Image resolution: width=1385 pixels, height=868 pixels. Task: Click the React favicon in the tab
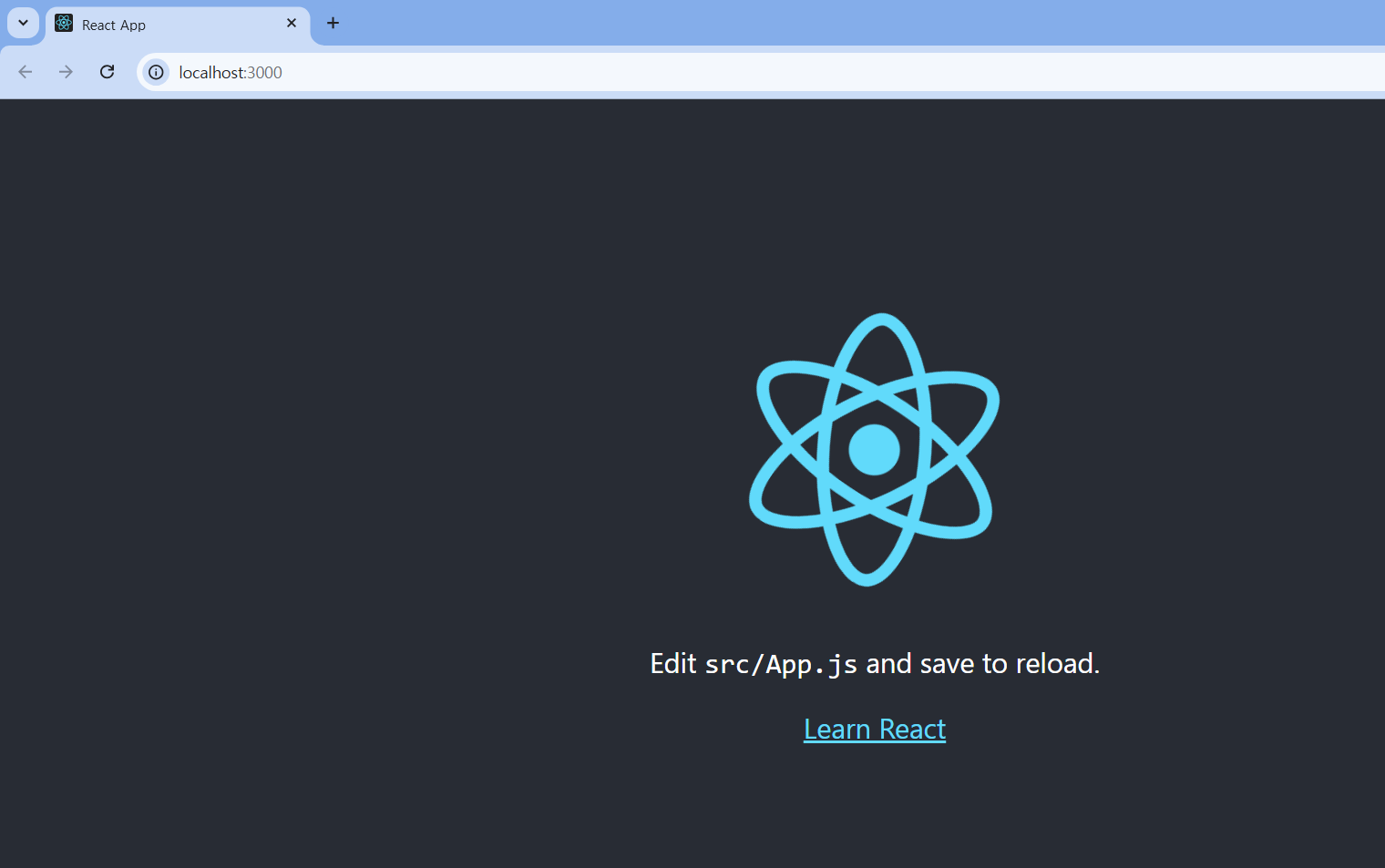[64, 24]
